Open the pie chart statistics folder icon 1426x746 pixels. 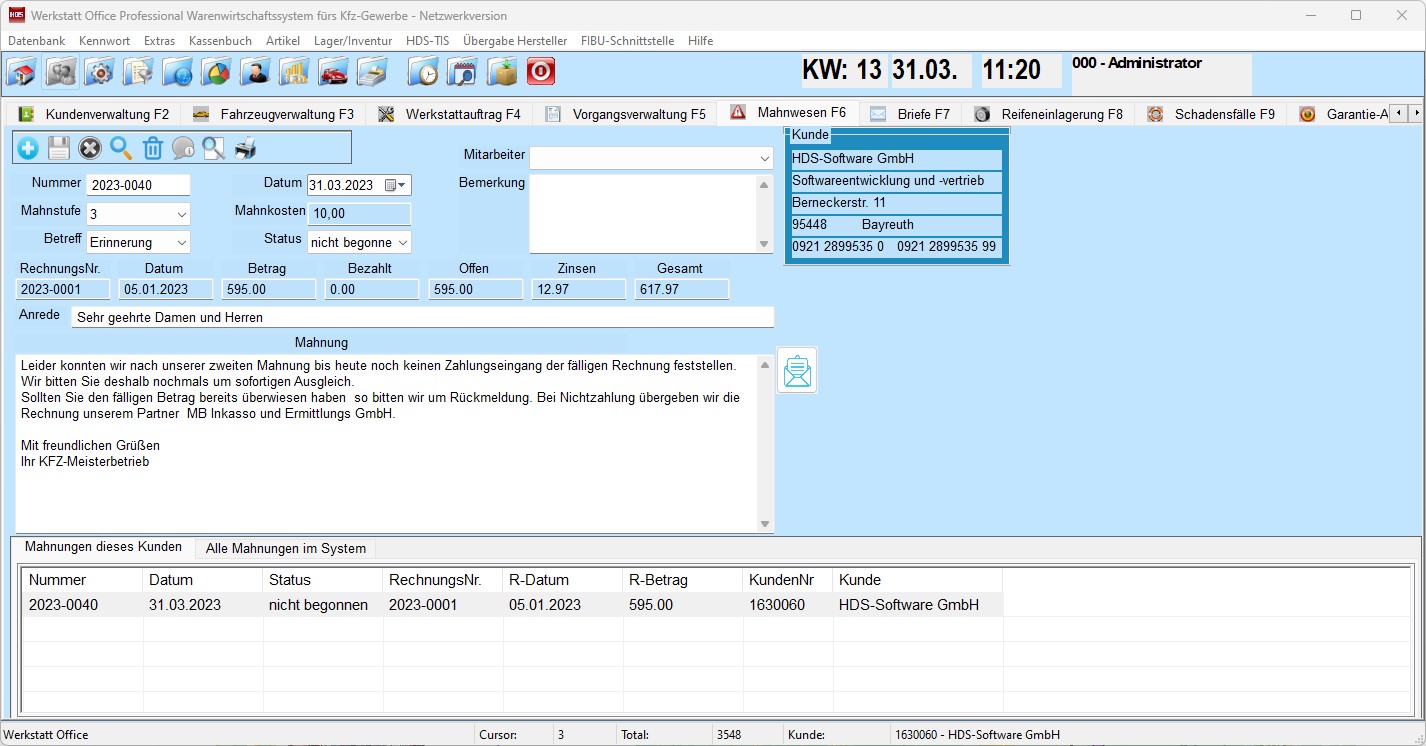(216, 72)
